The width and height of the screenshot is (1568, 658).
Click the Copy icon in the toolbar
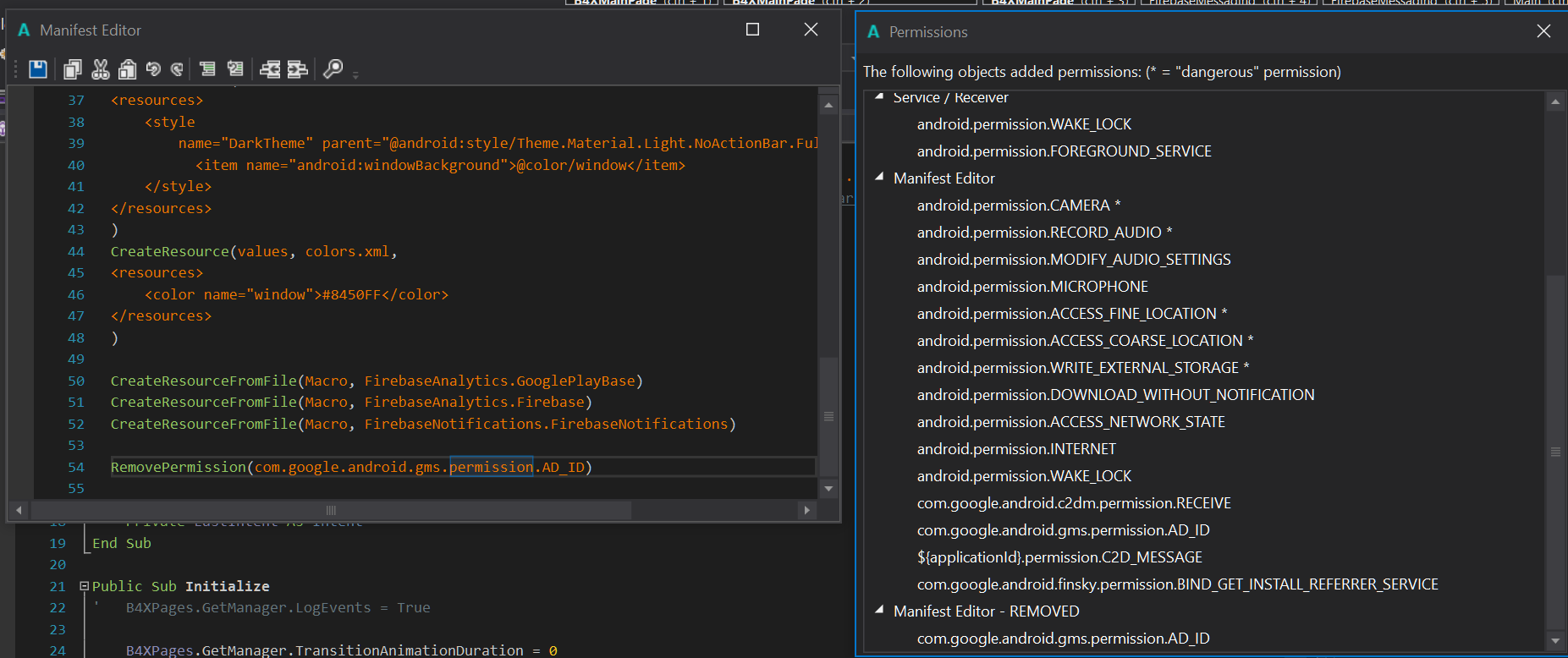[x=73, y=69]
